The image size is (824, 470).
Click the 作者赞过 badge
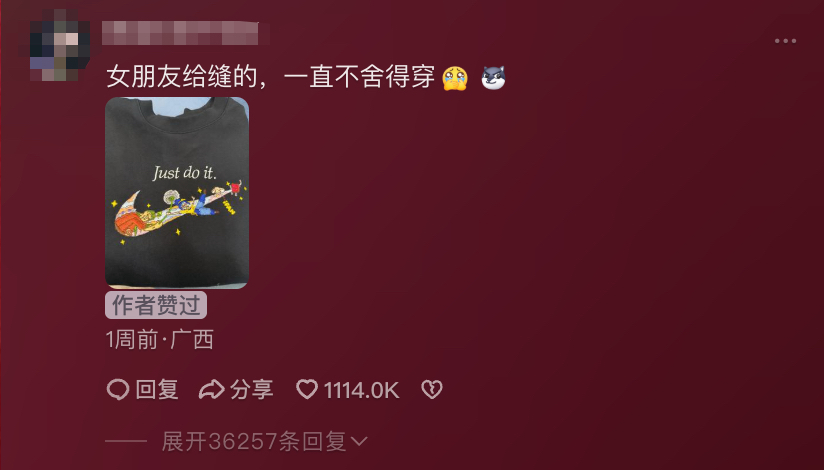156,305
